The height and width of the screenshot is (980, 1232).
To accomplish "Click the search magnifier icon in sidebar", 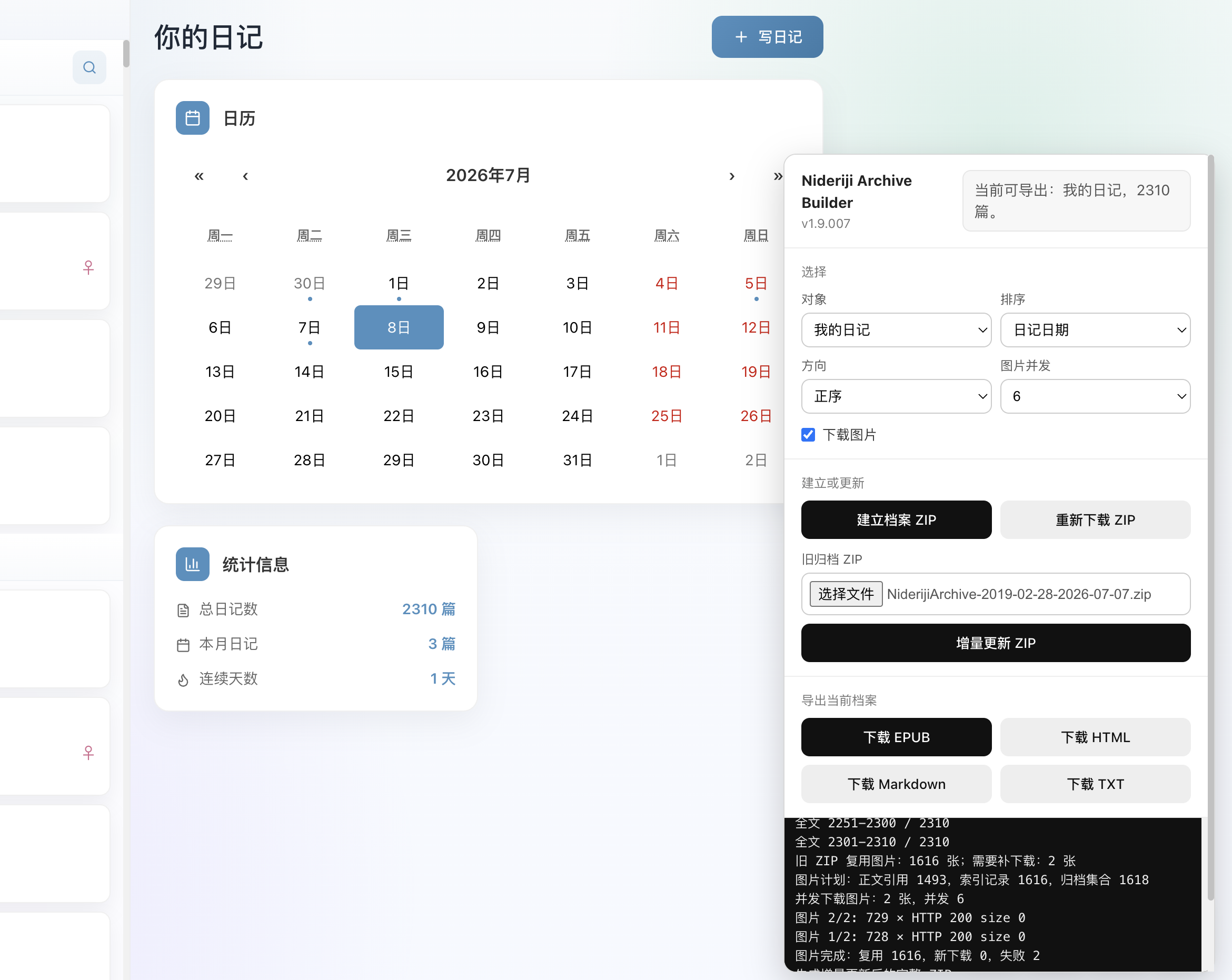I will [x=89, y=67].
